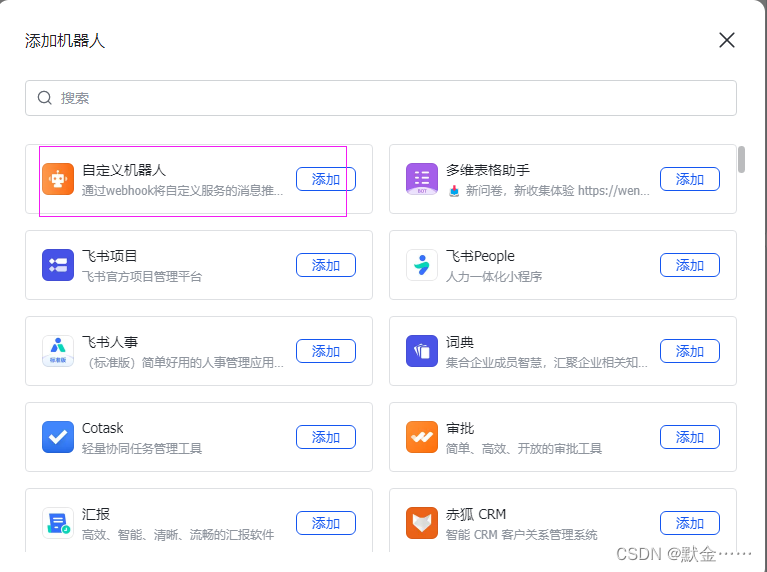767x572 pixels.
Task: Click the 词典 title text
Action: (x=460, y=342)
